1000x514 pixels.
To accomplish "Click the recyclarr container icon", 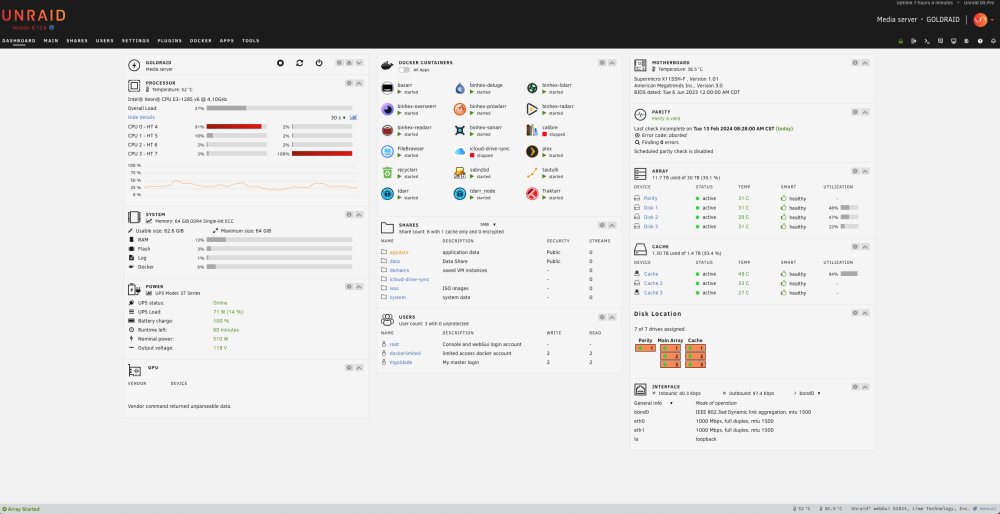I will tap(387, 172).
